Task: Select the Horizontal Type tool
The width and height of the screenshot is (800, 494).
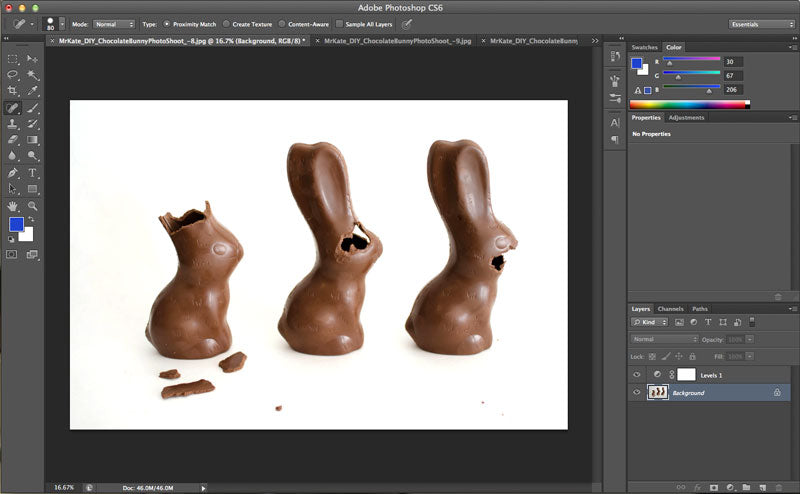Action: (x=33, y=172)
